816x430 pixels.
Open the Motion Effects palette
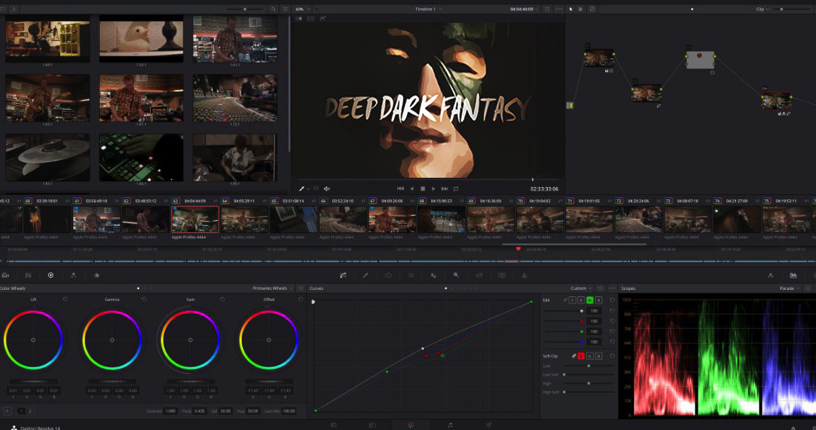(x=96, y=275)
